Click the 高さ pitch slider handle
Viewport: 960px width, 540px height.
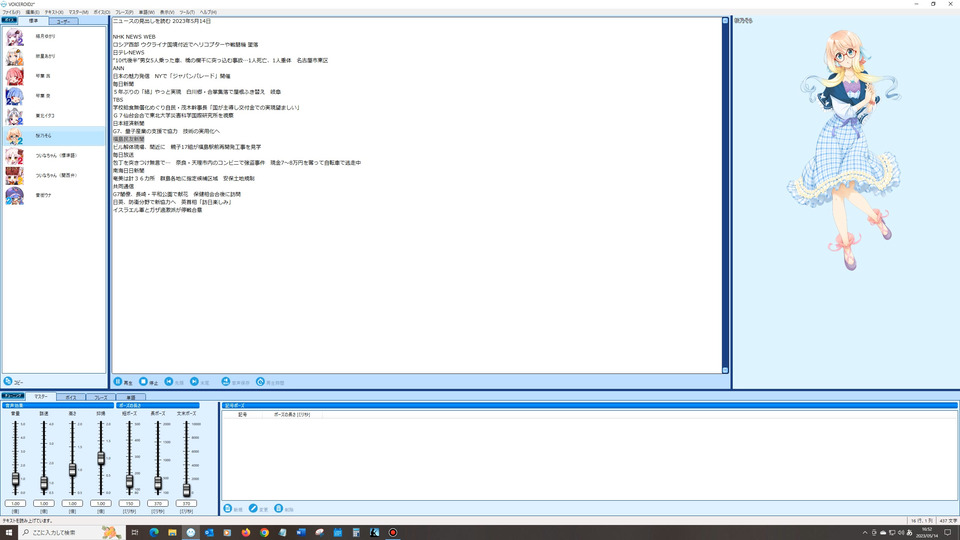pyautogui.click(x=72, y=470)
